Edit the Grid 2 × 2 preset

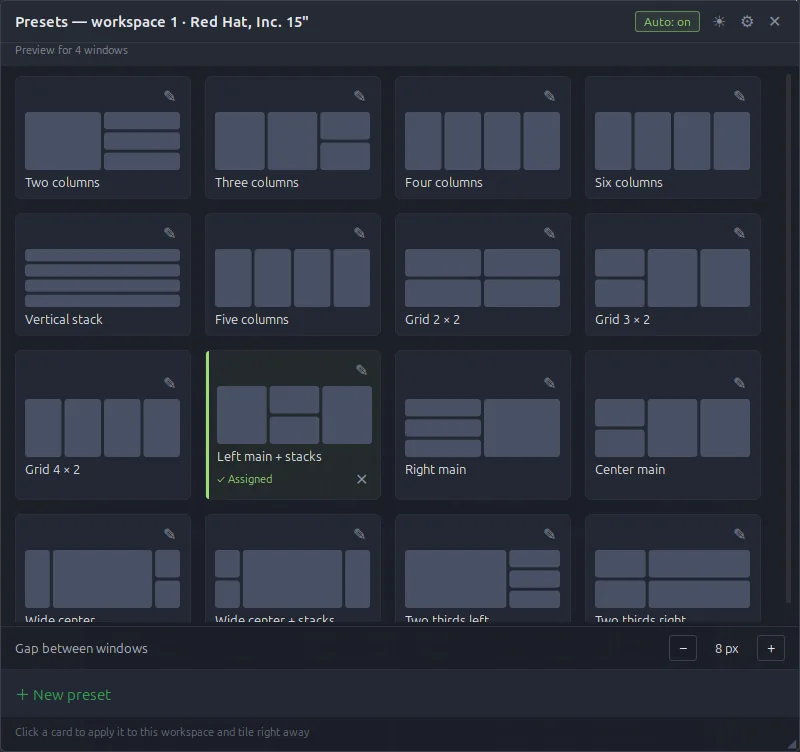click(x=549, y=233)
